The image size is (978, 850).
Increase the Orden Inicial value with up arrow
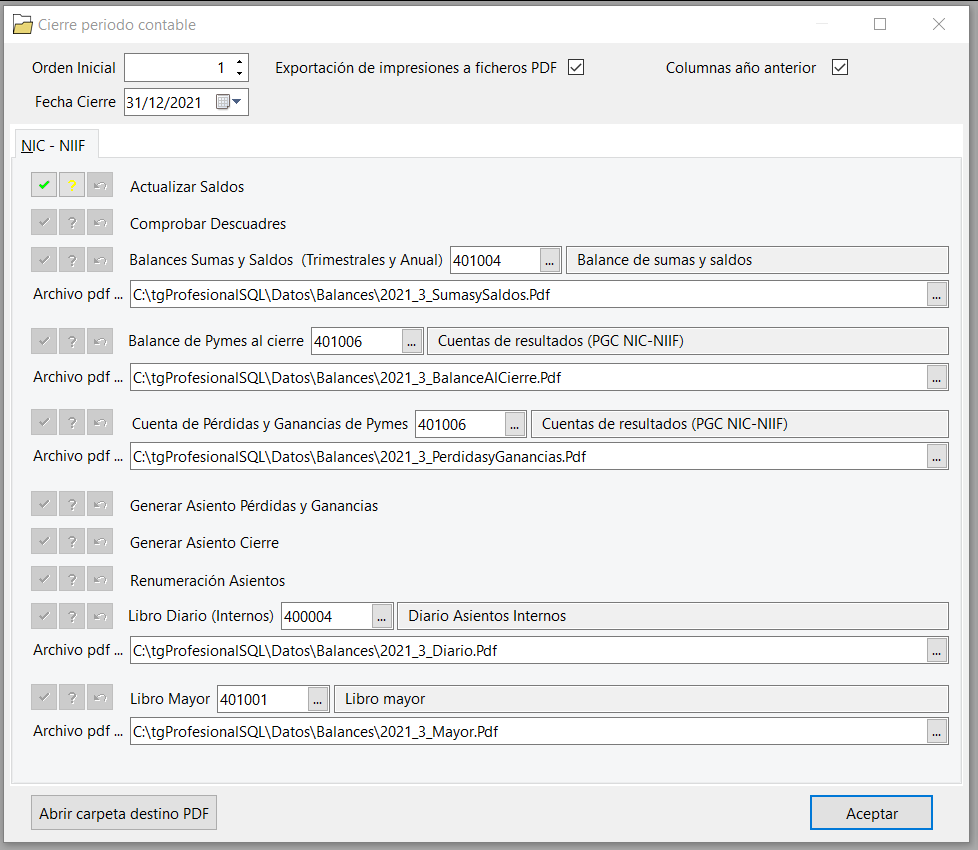(240, 62)
